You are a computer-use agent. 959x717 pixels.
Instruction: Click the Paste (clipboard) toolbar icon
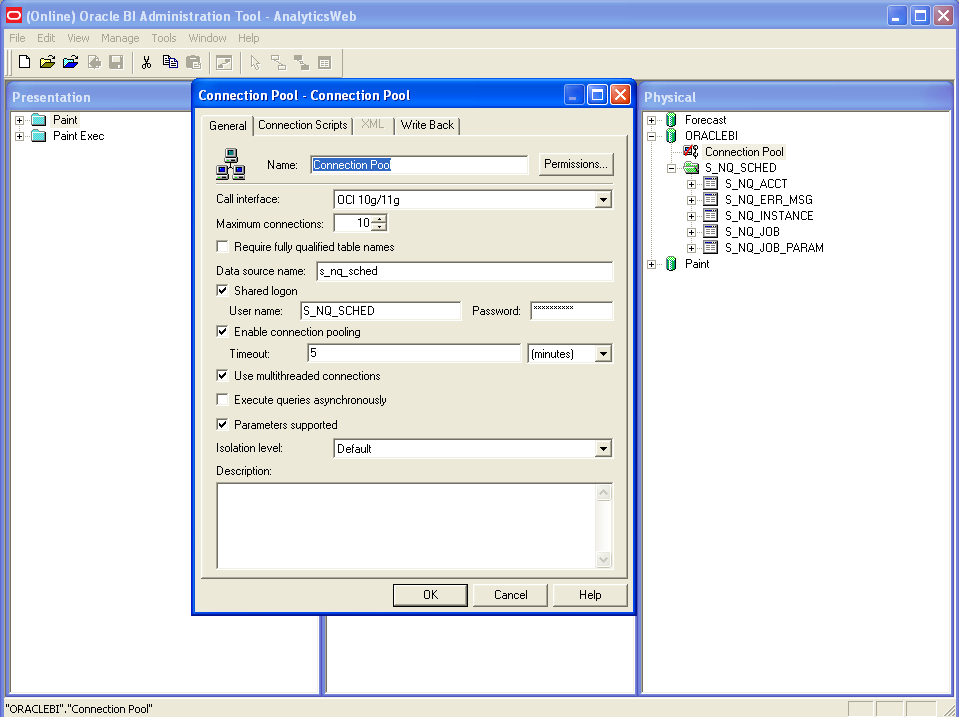tap(193, 62)
